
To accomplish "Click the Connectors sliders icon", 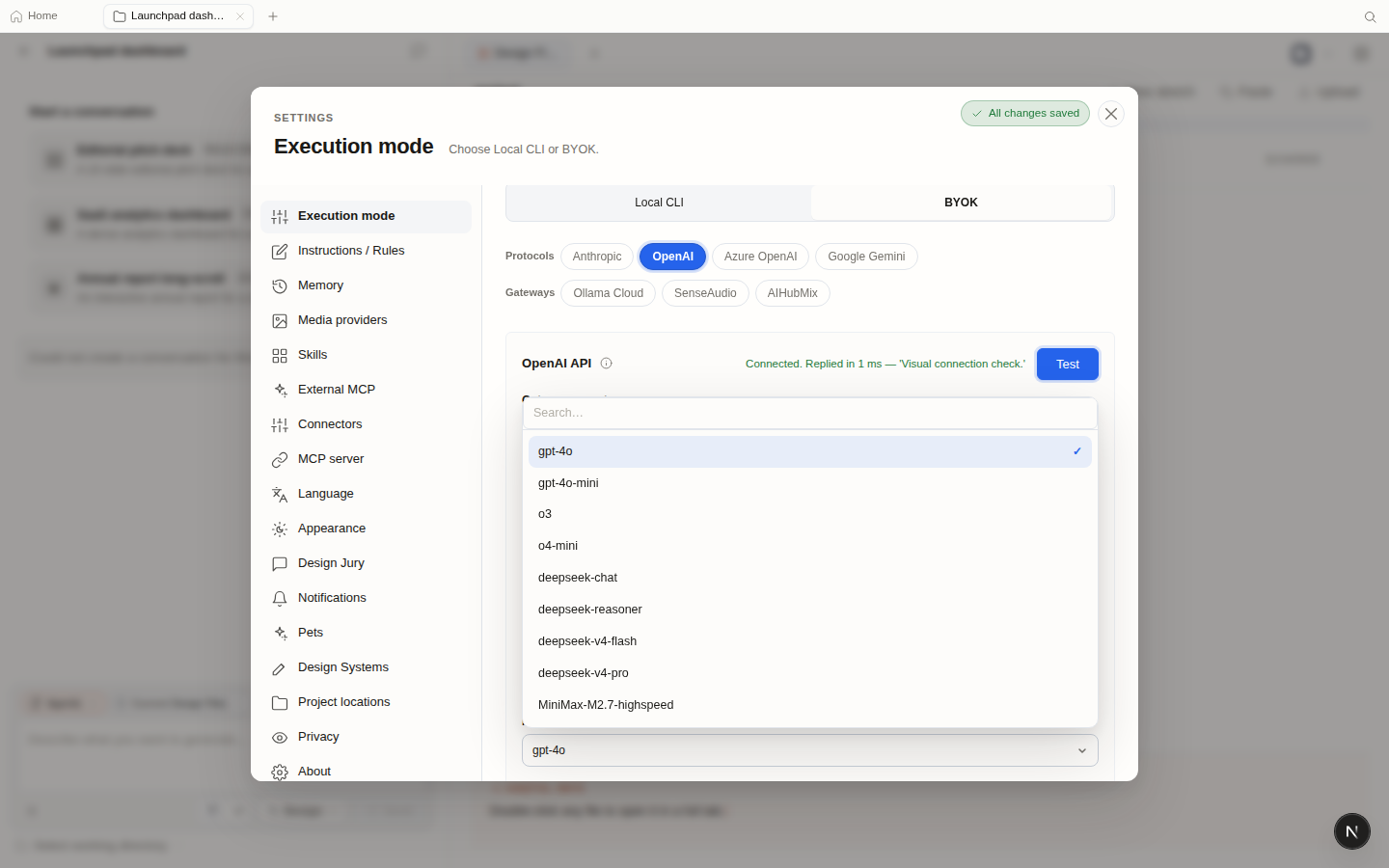I will point(280,425).
